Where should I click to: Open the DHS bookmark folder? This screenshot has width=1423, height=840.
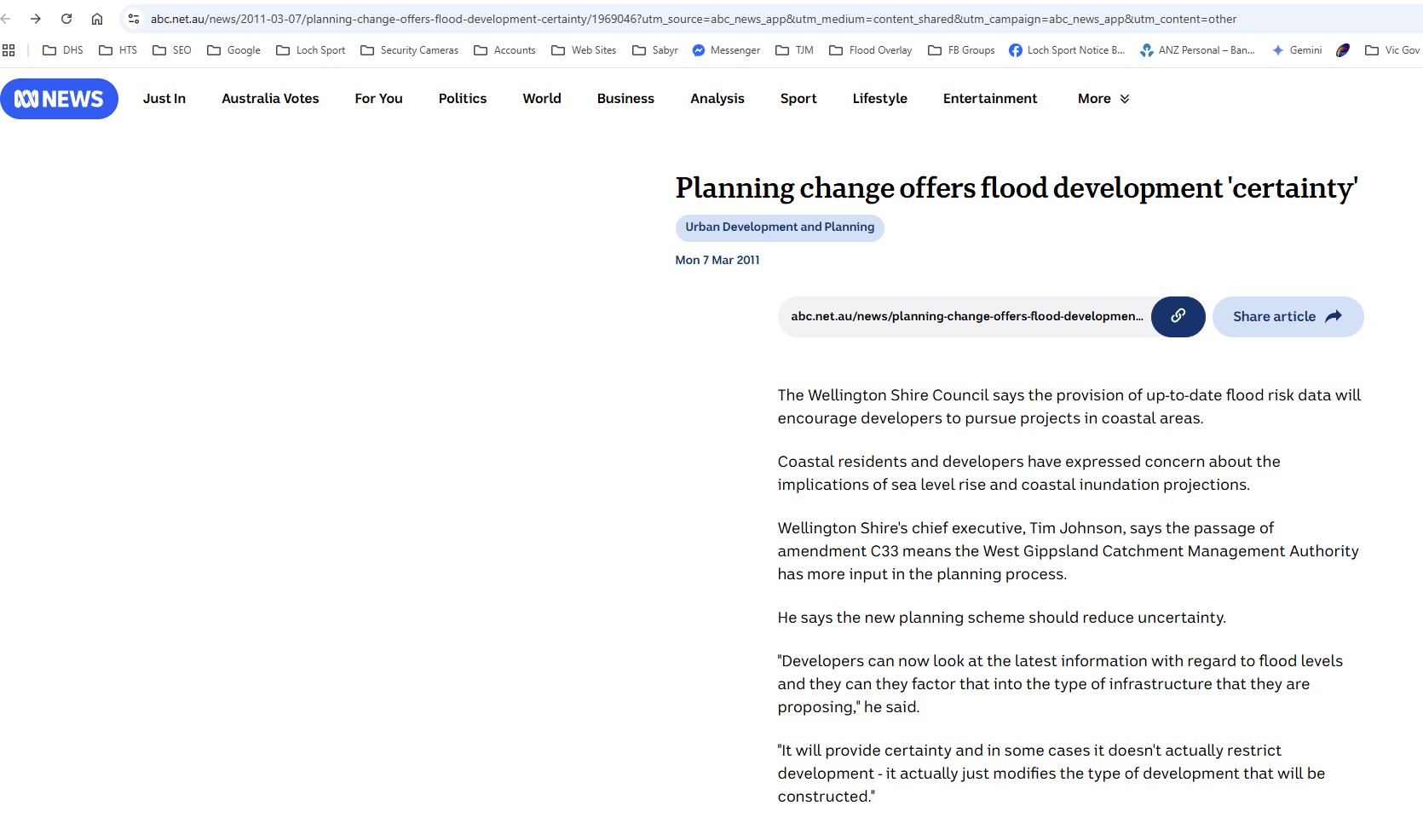(63, 50)
